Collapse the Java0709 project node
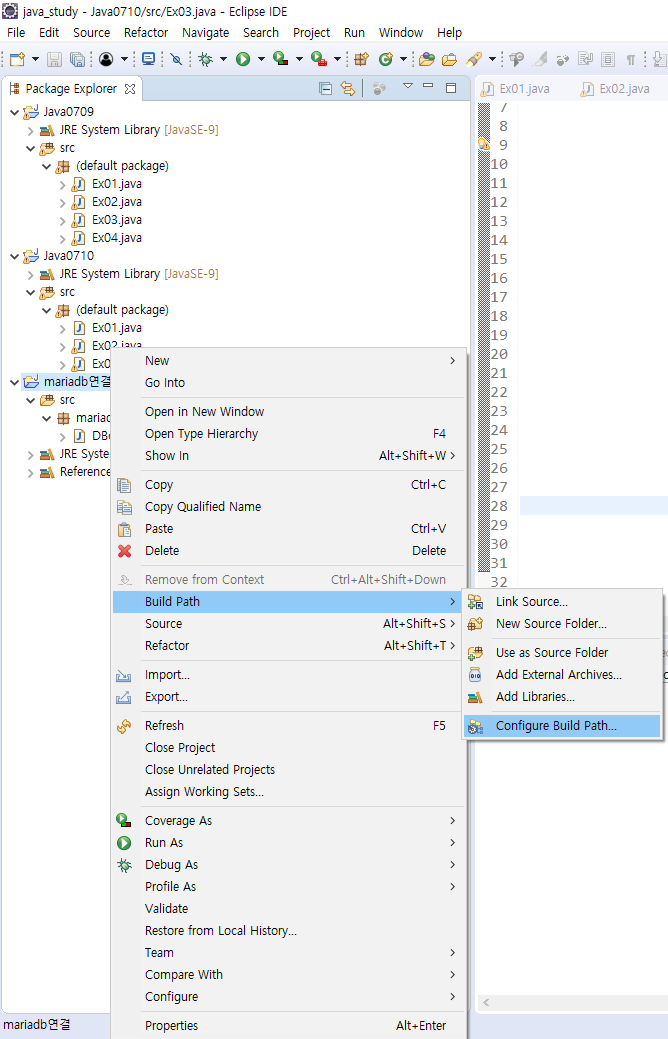 pyautogui.click(x=15, y=112)
